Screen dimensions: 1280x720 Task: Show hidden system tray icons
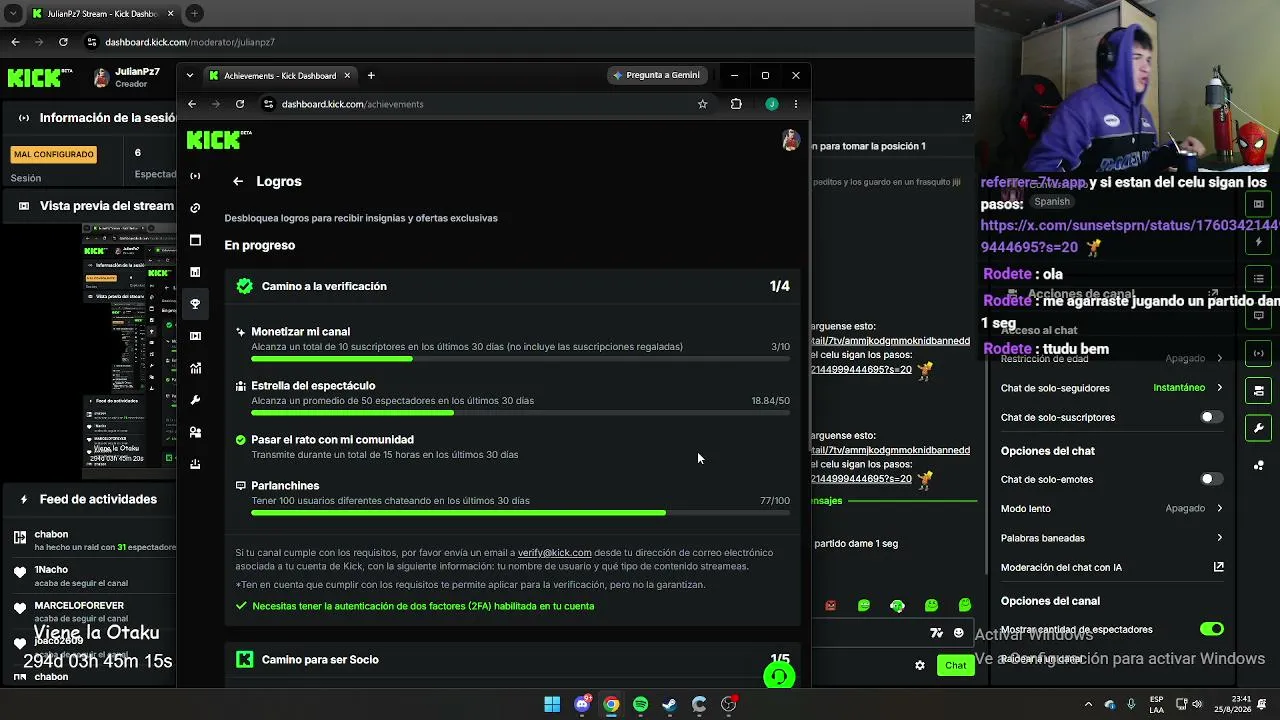pos(1088,704)
